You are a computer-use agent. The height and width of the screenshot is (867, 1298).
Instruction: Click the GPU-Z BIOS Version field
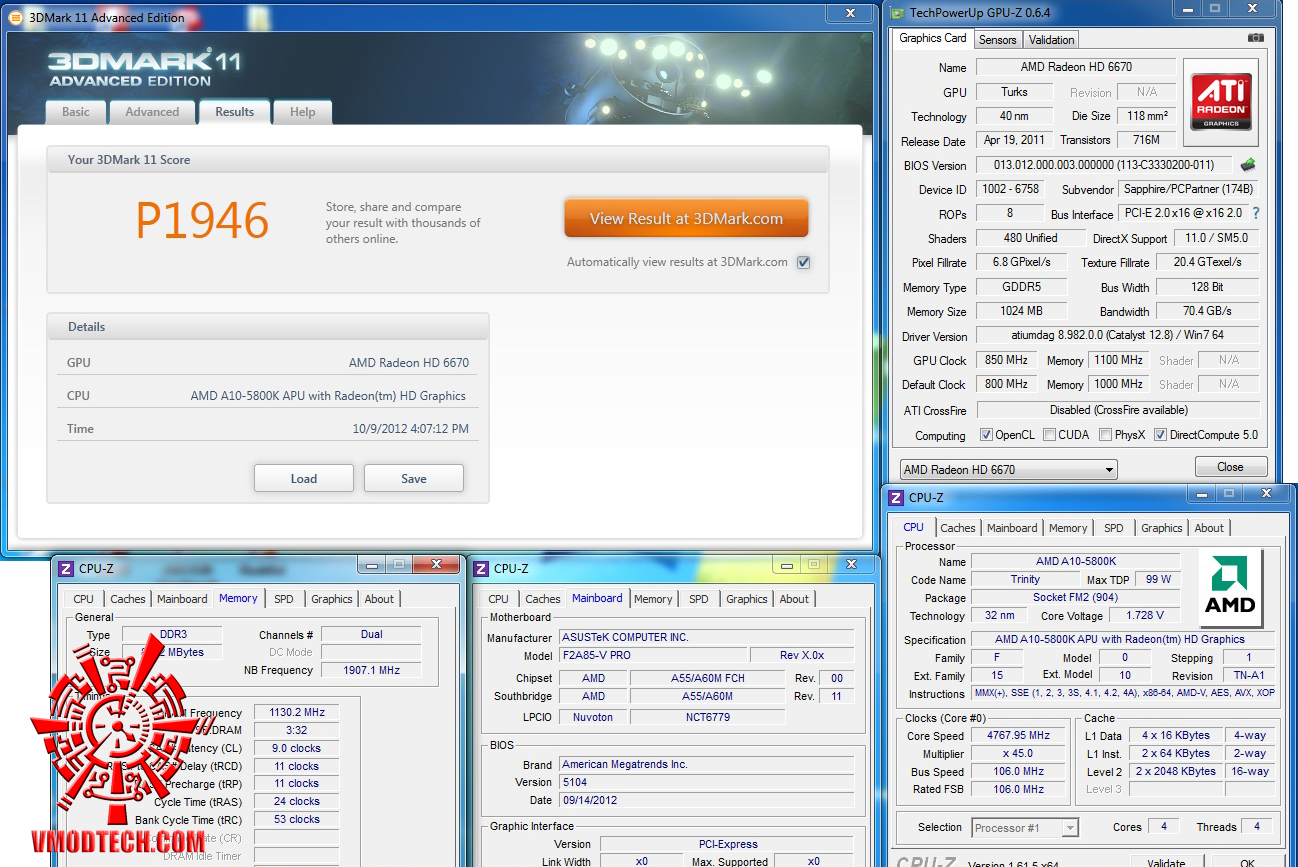click(1105, 165)
